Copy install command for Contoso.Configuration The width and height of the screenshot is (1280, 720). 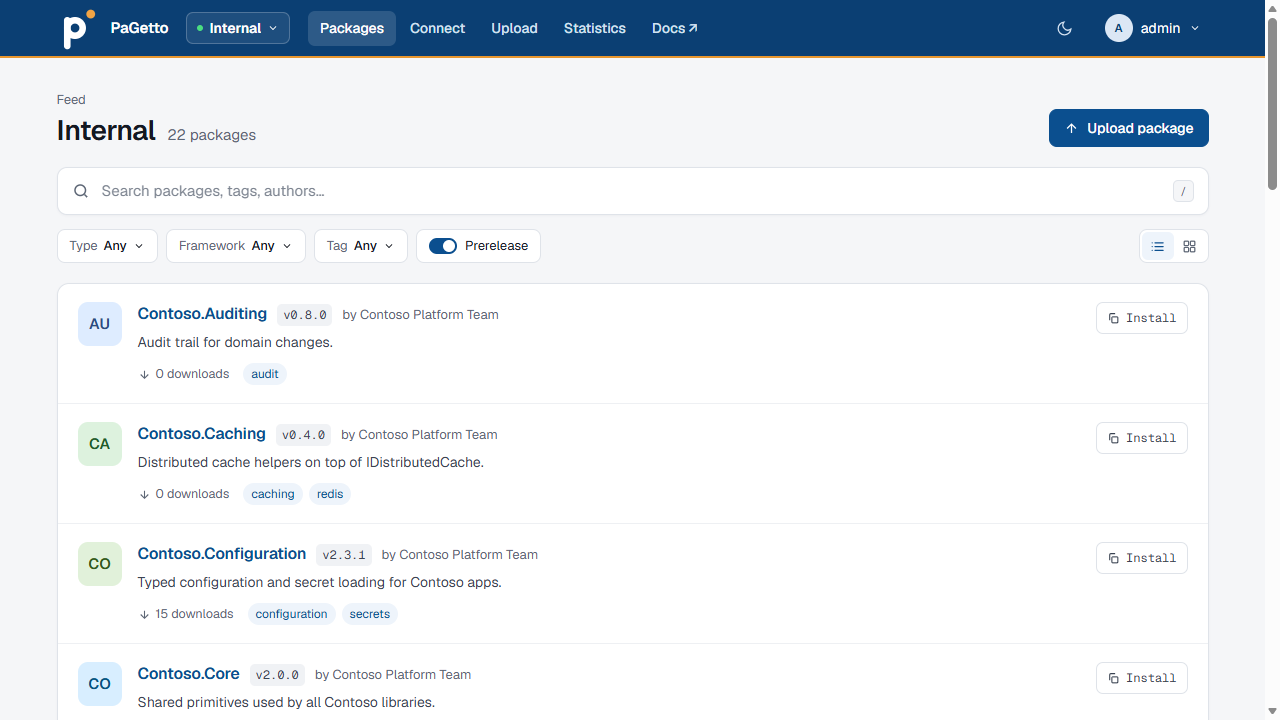1142,558
